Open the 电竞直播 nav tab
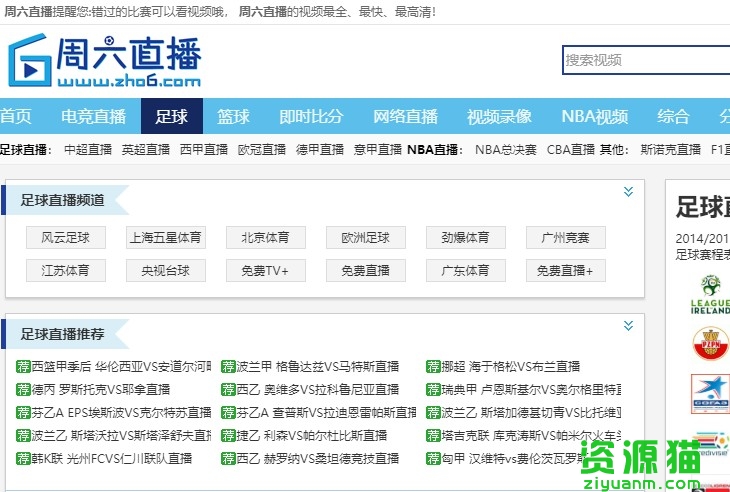Screen dimensions: 730x492 click(93, 116)
